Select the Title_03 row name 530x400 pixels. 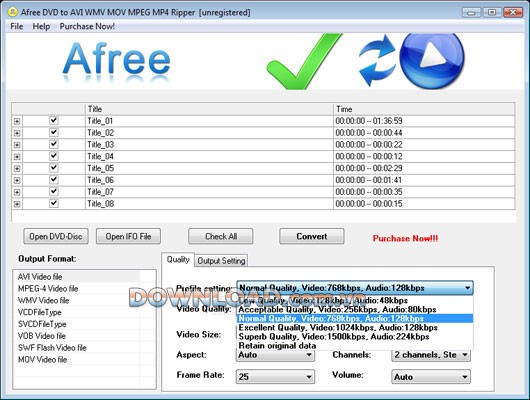(100, 144)
